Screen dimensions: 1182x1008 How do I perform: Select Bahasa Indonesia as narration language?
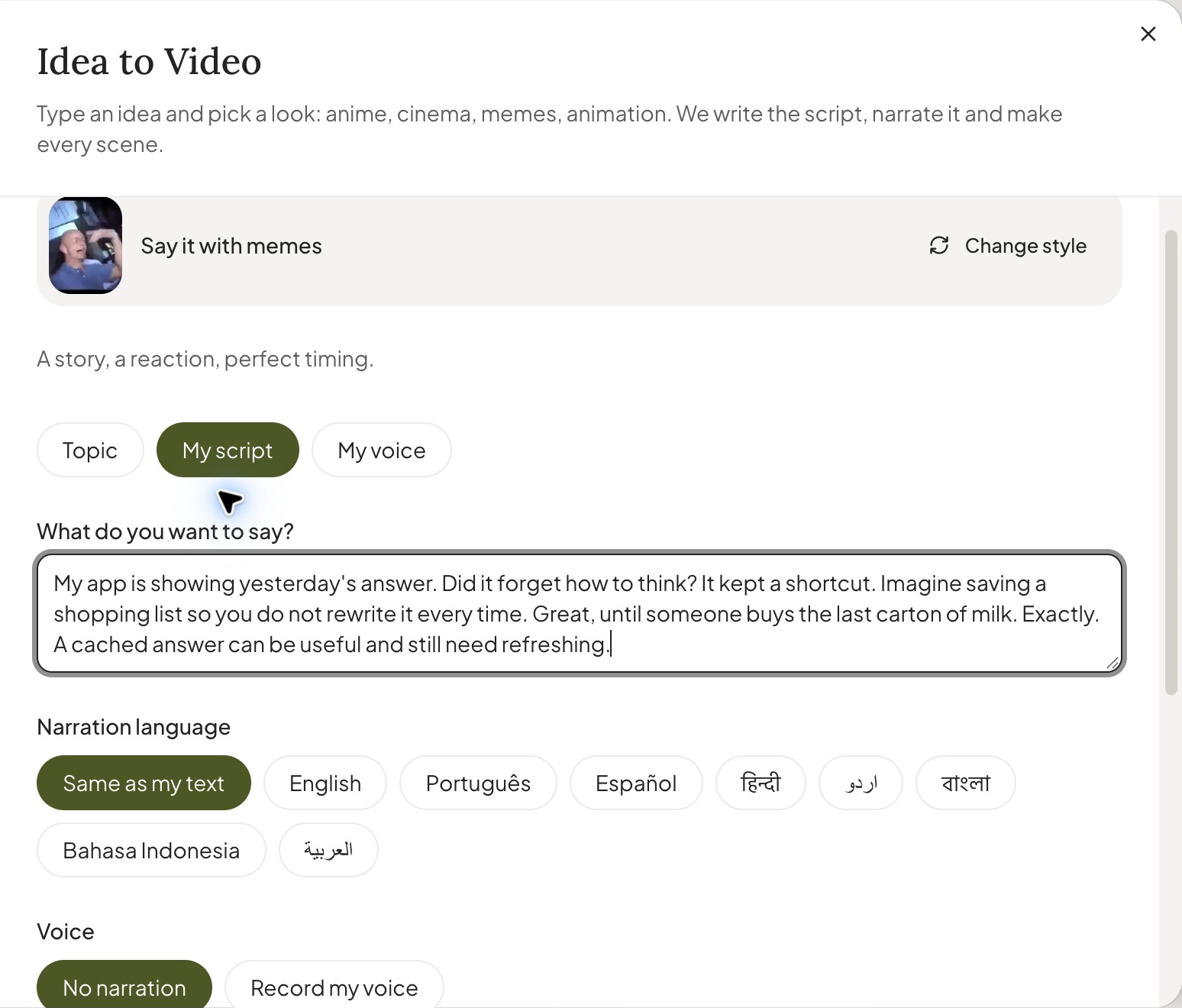tap(151, 850)
